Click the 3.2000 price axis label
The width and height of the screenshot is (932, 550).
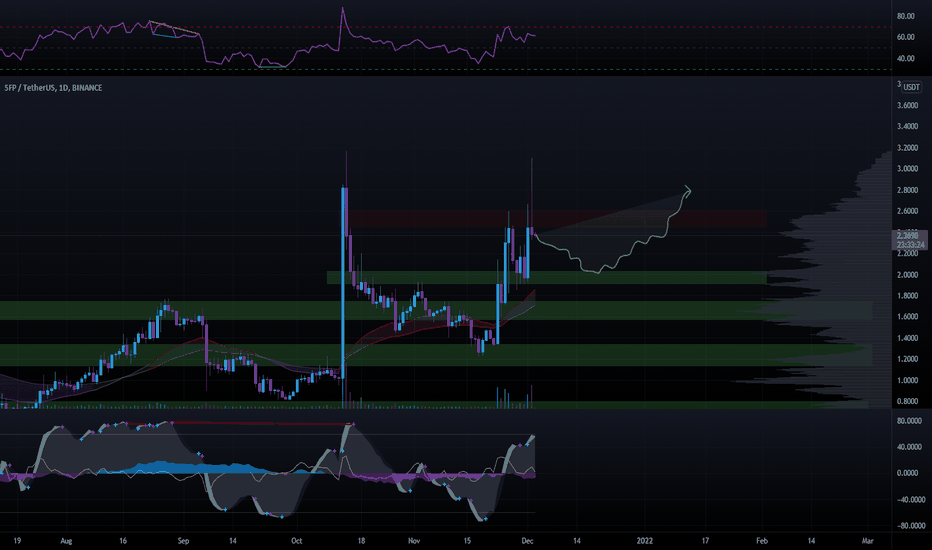point(907,148)
